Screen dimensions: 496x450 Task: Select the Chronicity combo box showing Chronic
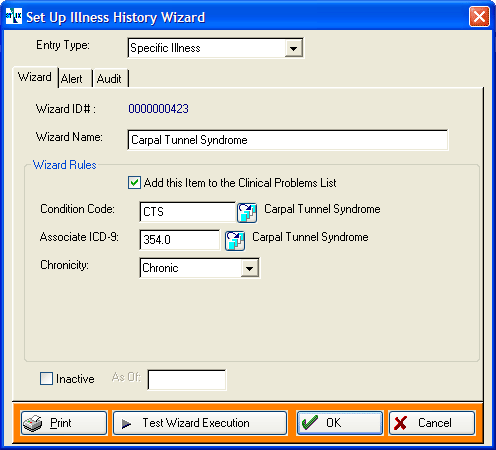point(199,268)
